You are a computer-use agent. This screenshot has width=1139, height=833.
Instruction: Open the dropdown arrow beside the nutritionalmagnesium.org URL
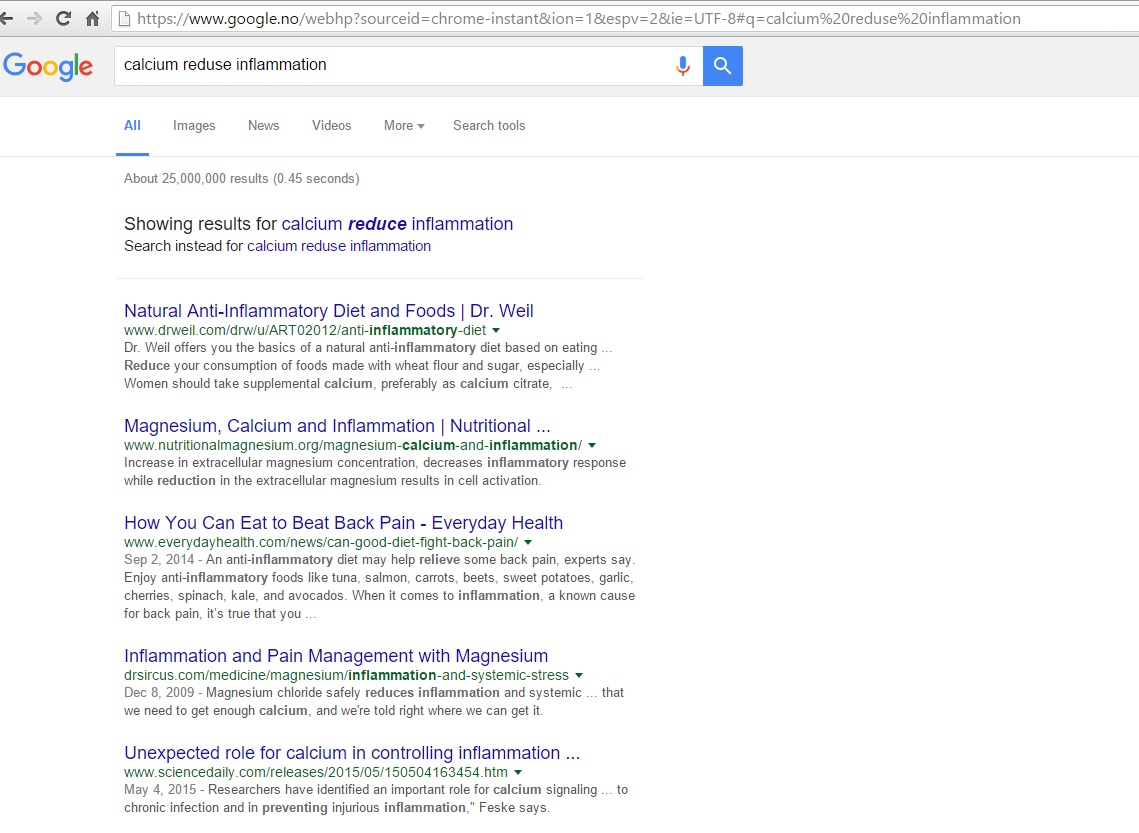point(592,445)
